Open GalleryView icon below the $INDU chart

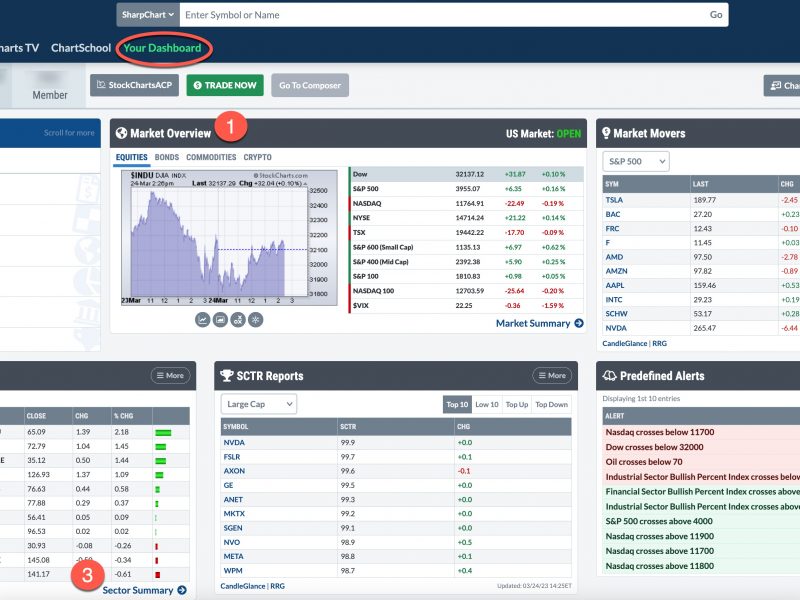220,320
